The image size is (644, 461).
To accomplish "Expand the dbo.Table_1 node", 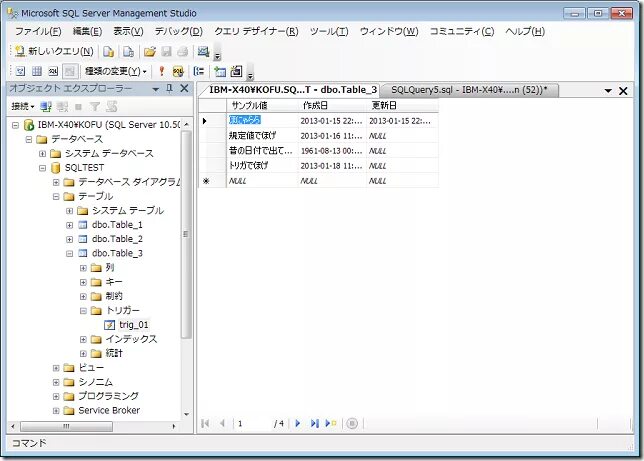I will tap(69, 225).
